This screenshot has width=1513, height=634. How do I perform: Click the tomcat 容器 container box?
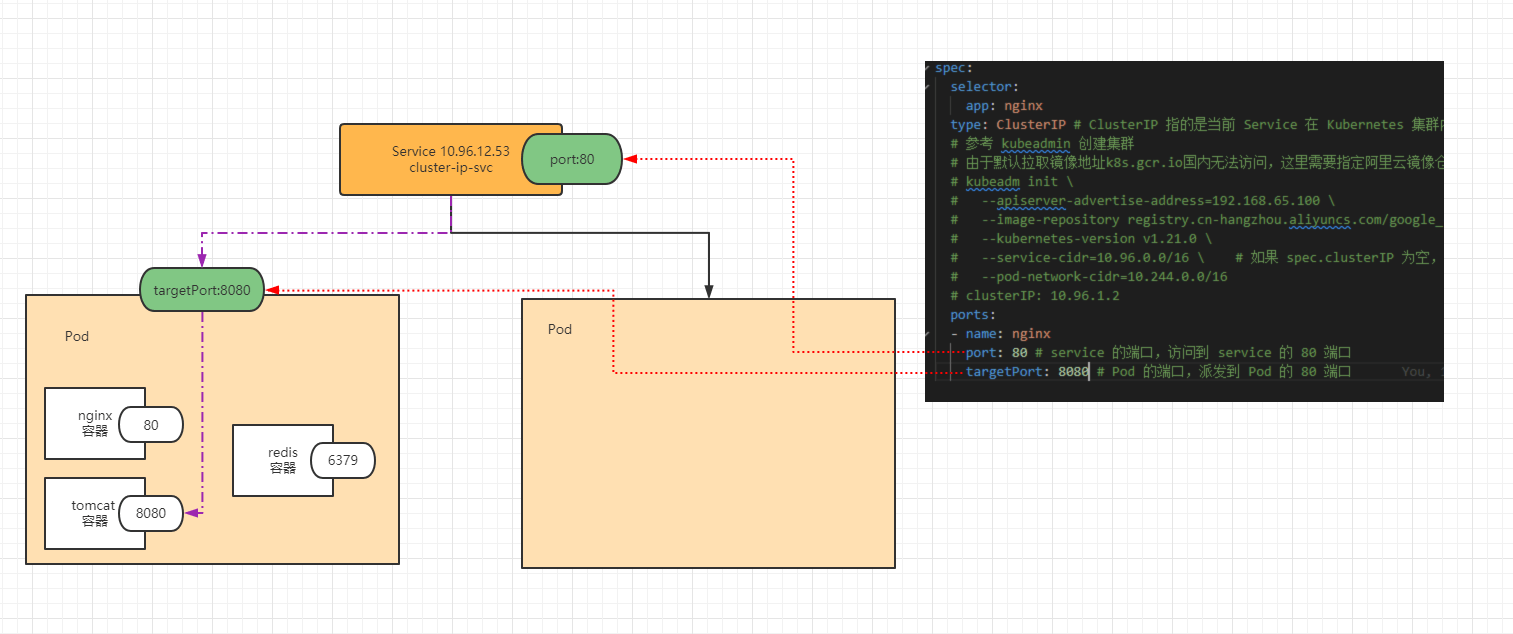click(95, 513)
